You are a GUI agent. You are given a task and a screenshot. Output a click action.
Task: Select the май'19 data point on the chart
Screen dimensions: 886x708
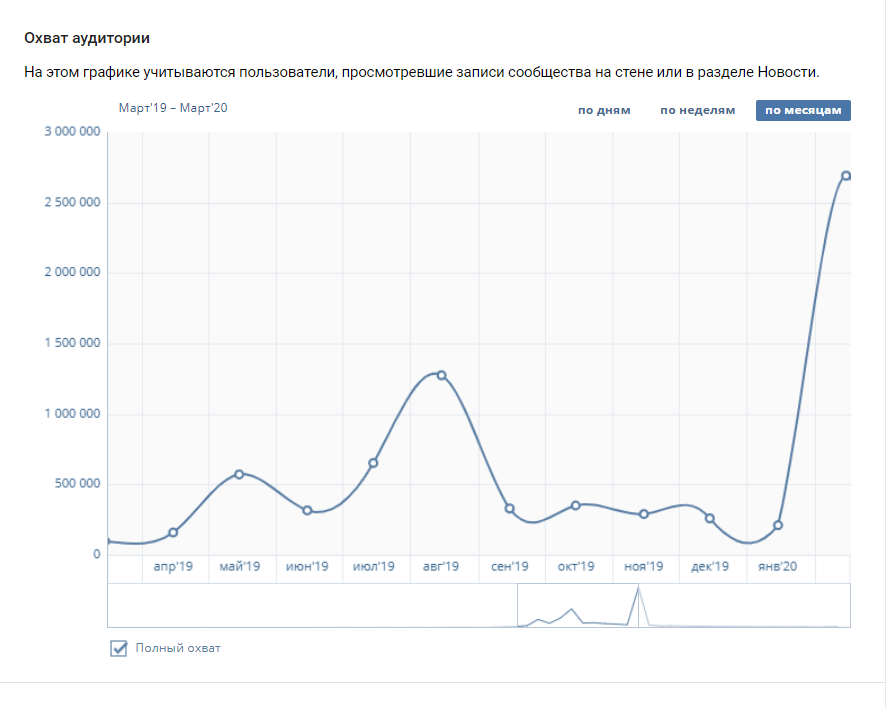(239, 474)
